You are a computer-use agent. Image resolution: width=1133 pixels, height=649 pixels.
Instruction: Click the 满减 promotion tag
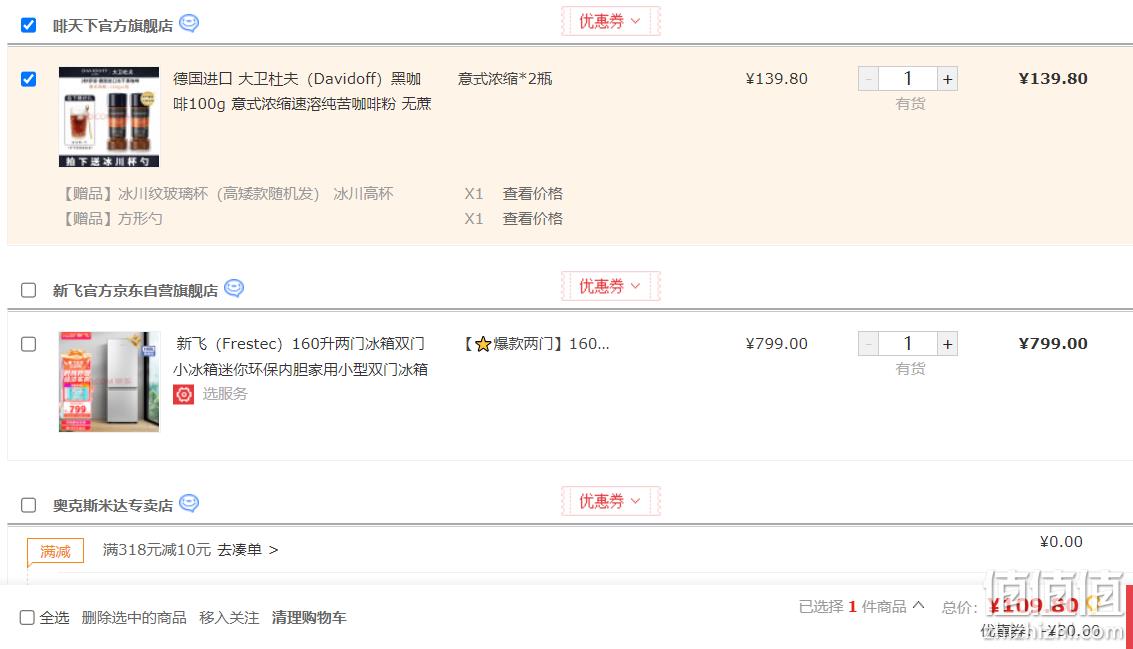coord(56,551)
